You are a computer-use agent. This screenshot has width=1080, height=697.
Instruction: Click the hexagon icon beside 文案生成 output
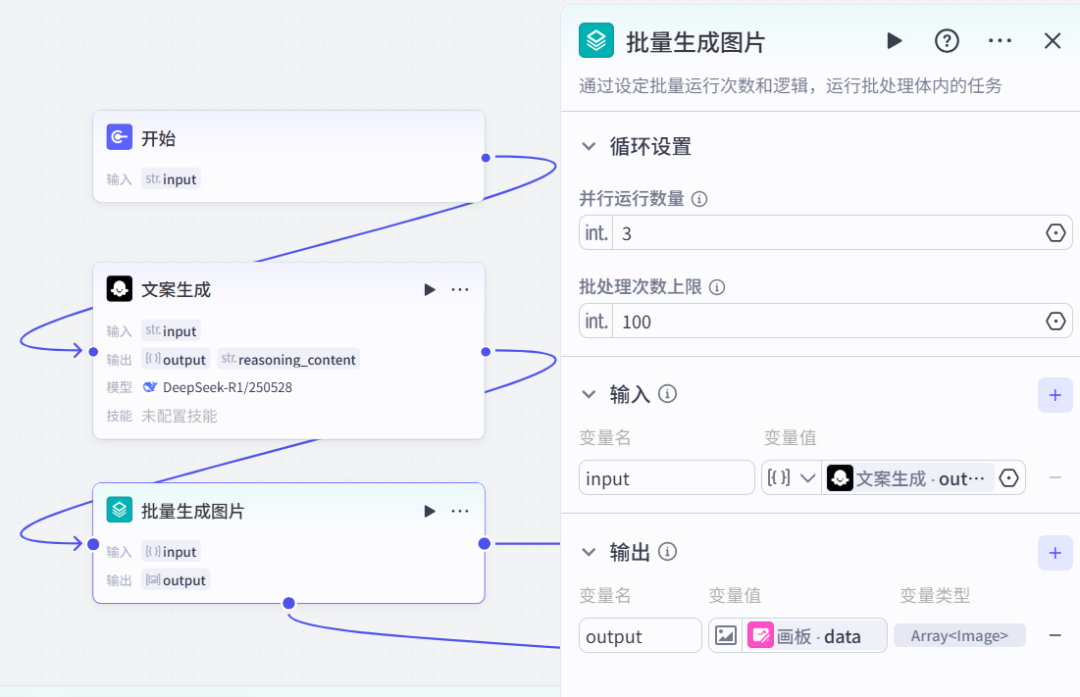click(1009, 478)
